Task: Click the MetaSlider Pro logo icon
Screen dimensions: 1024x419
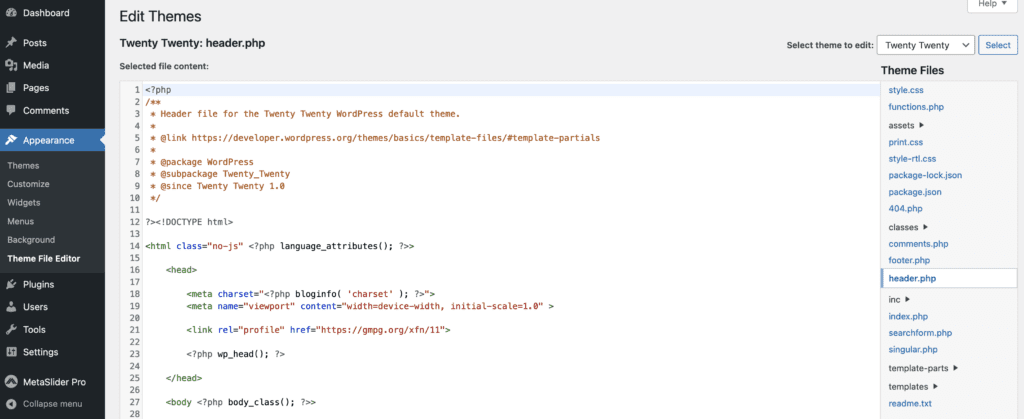Action: click(10, 382)
